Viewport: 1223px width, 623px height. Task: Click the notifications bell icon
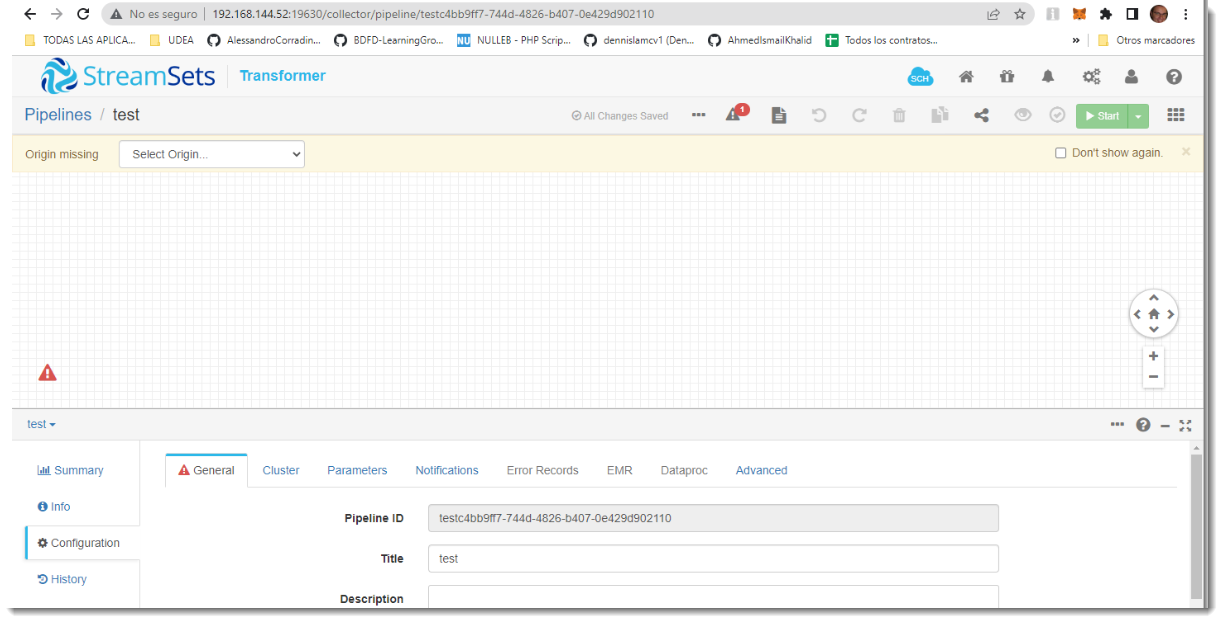pos(1047,76)
